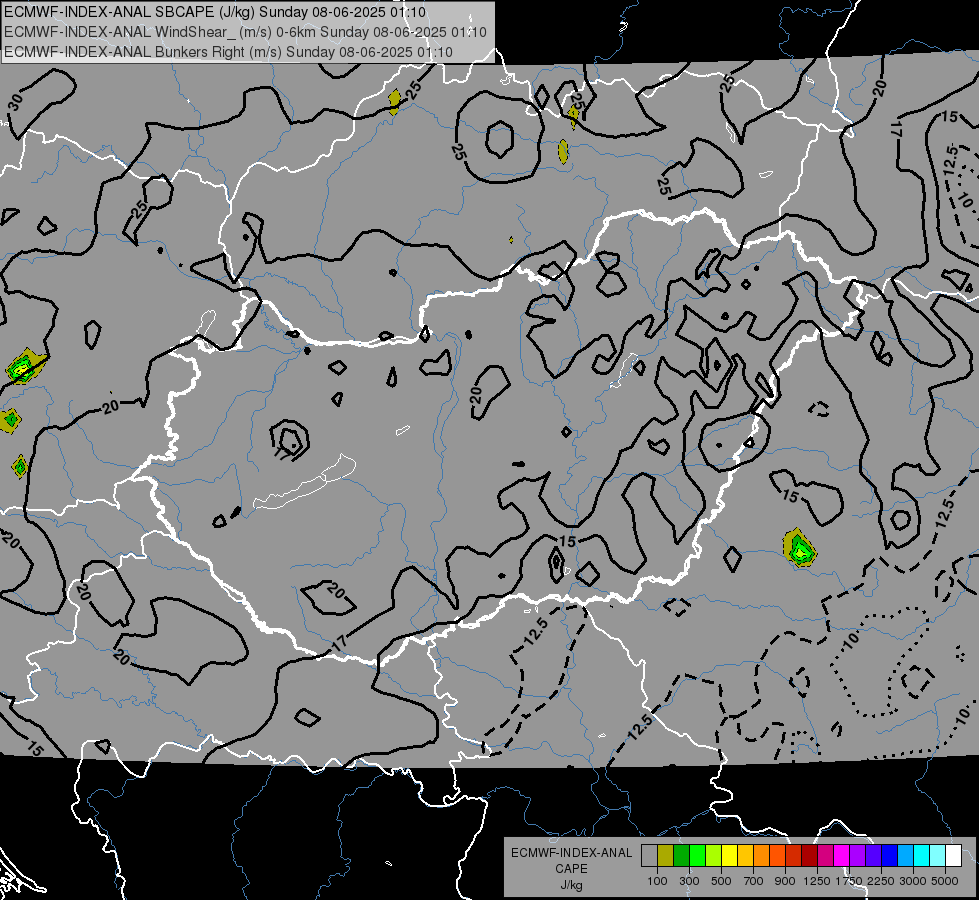Click the grey swatch in the CAPE legend
Image resolution: width=979 pixels, height=900 pixels.
point(650,856)
